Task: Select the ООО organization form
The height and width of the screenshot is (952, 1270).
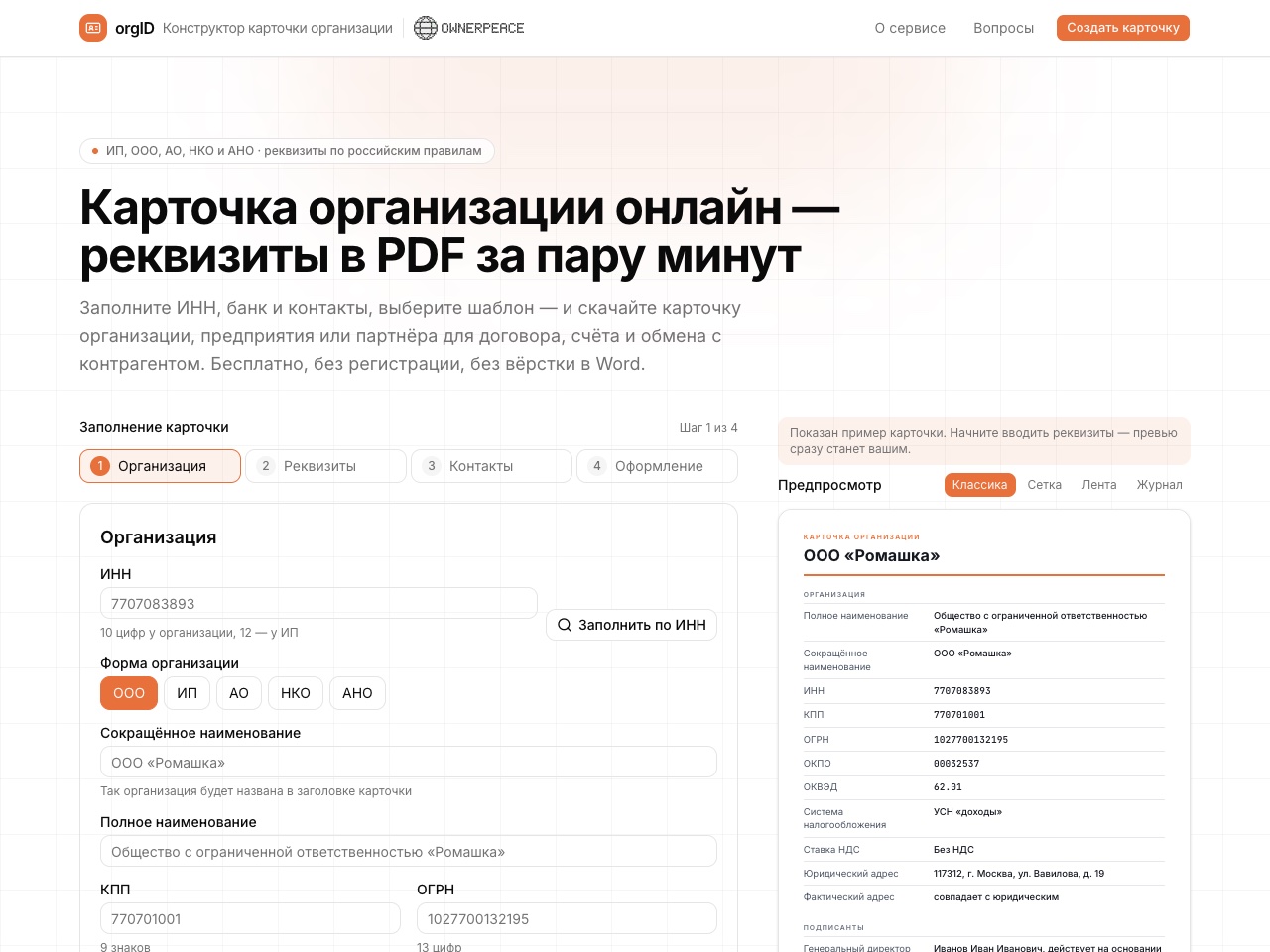Action: 129,693
